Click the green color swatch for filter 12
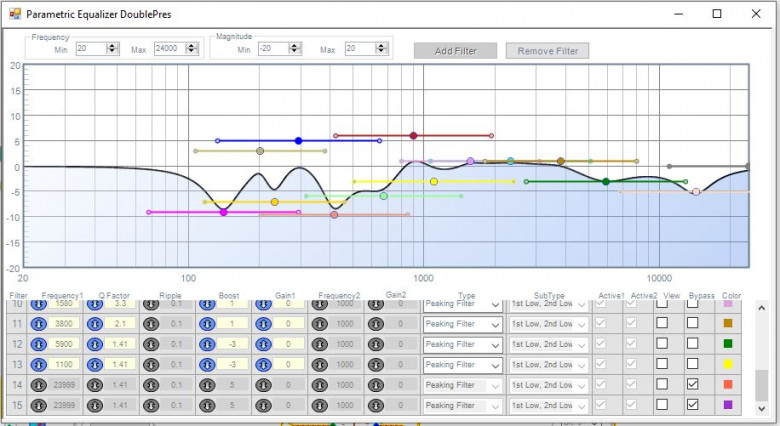This screenshot has width=780, height=426. (728, 344)
